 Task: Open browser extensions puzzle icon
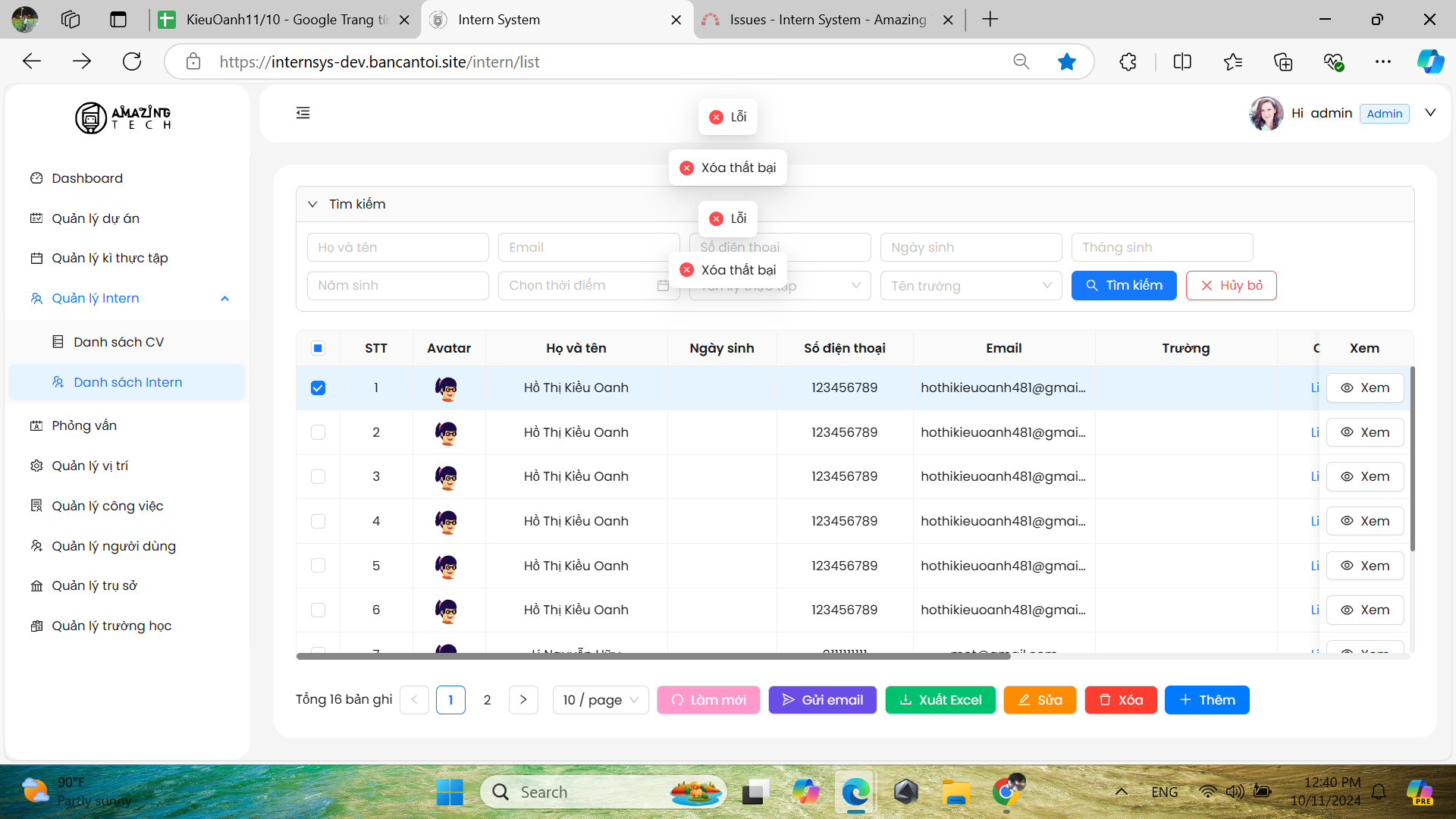[1128, 62]
